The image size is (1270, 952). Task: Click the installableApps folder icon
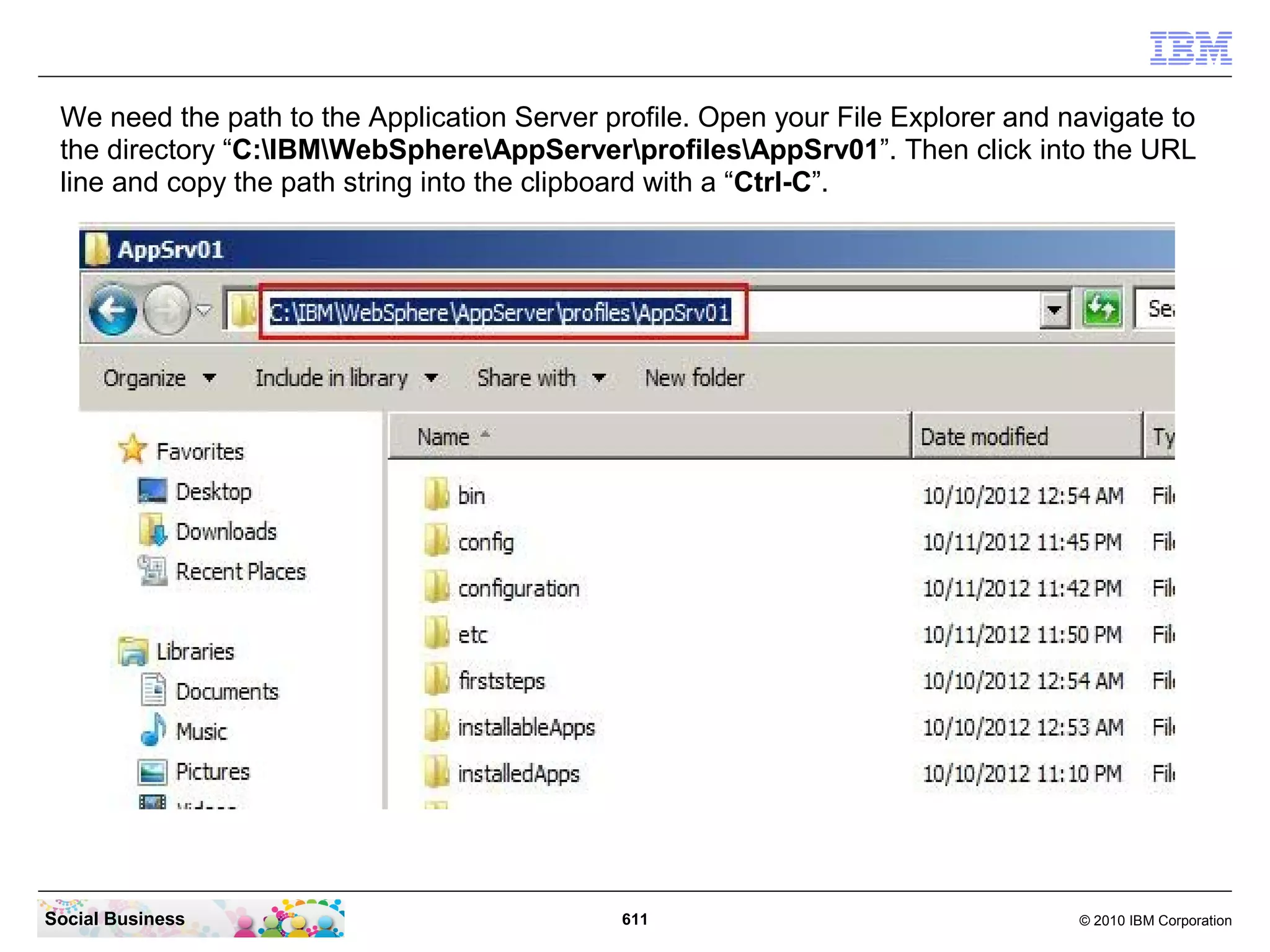437,725
